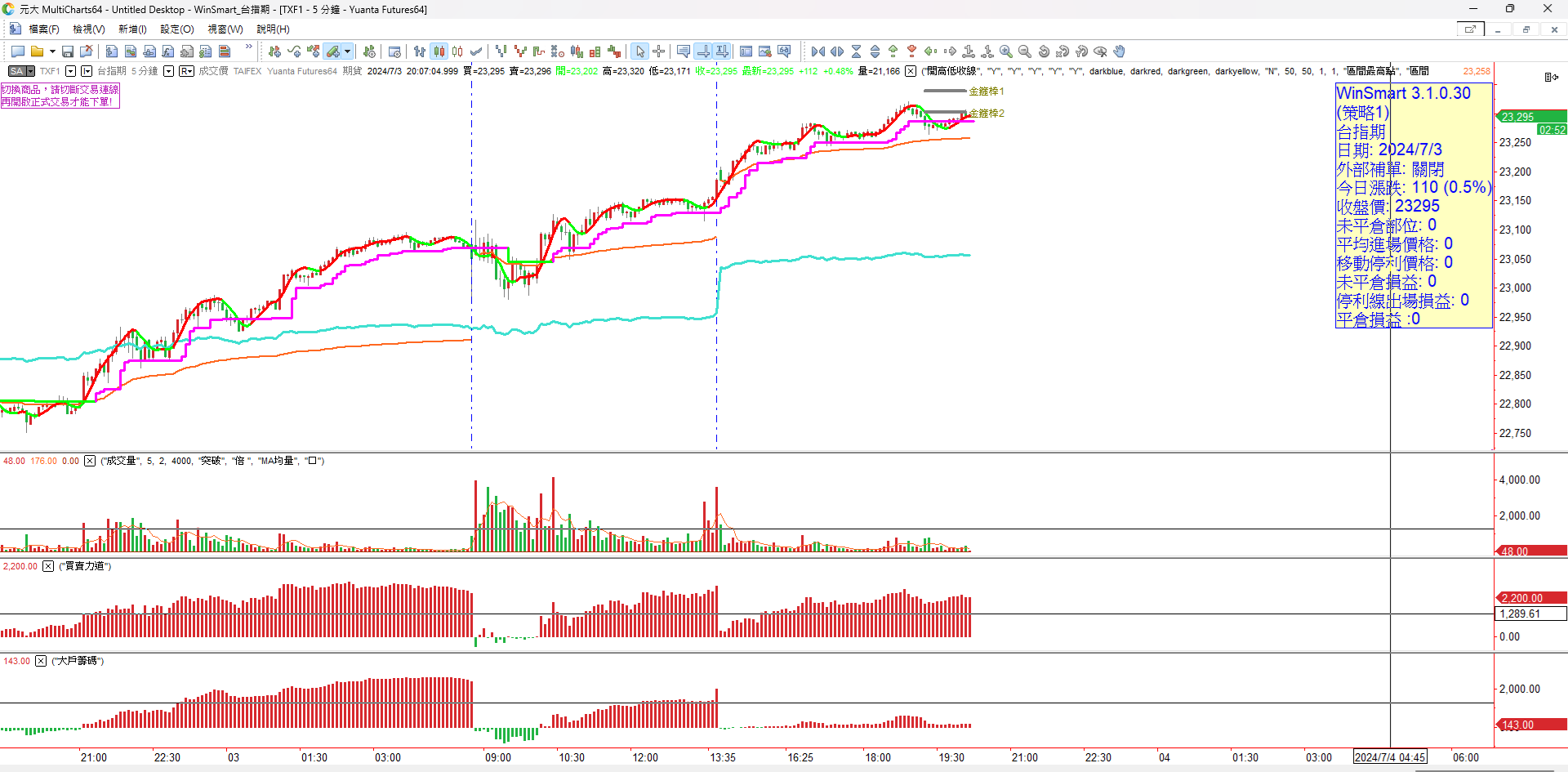Click the status line expand icon at right
This screenshot has width=1568, height=772.
(x=1552, y=77)
